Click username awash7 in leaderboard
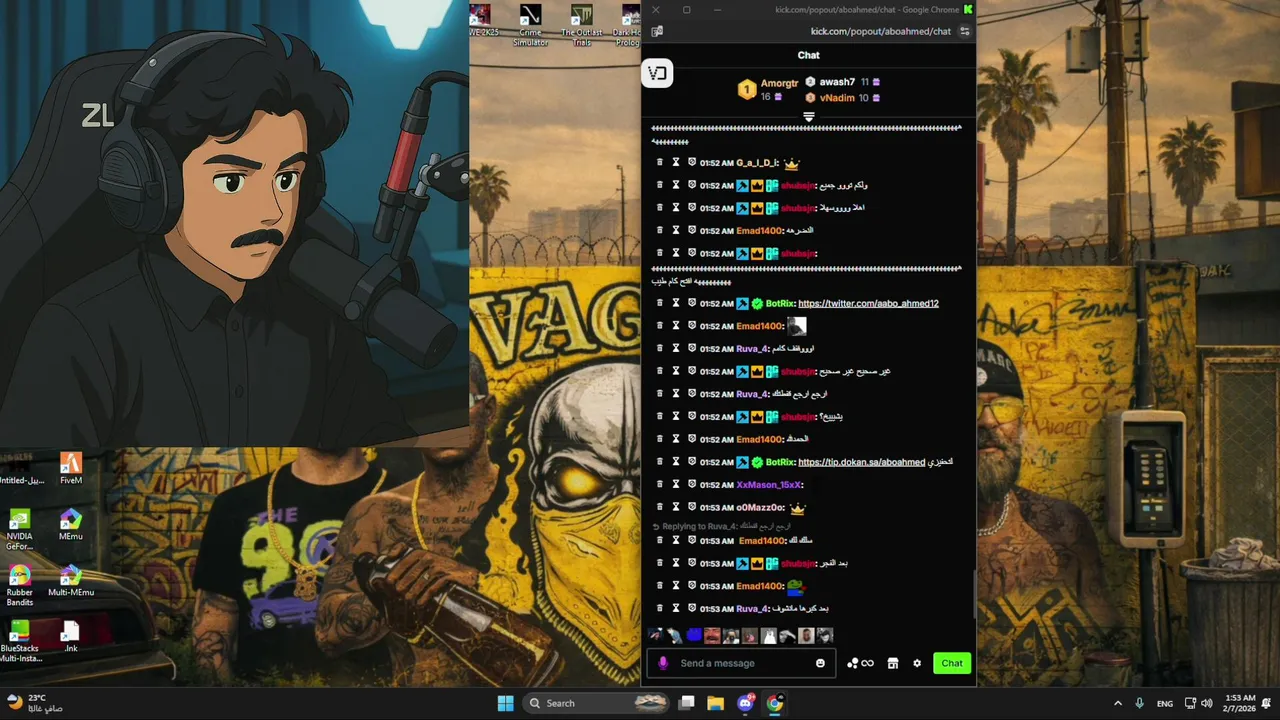The image size is (1280, 720). 837,82
